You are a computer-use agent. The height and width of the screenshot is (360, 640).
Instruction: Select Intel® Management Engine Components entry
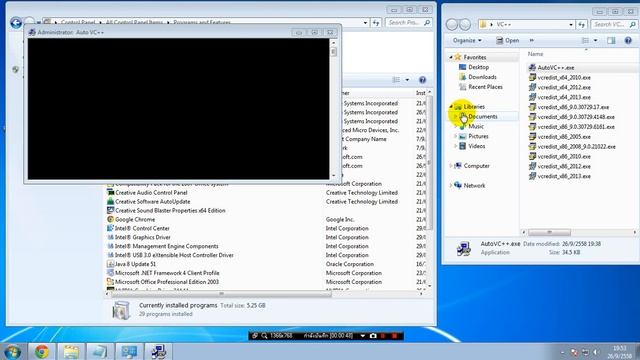click(x=162, y=246)
